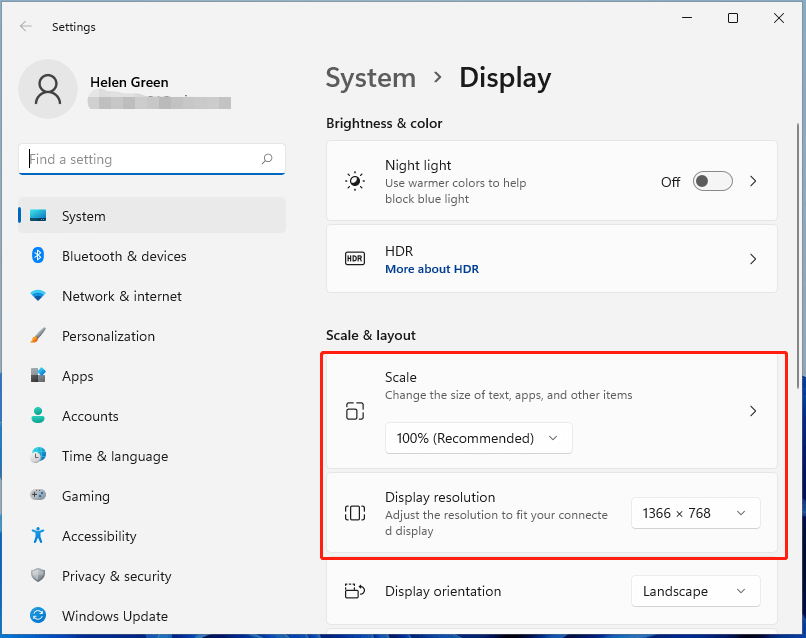Click the search magnifier icon
This screenshot has height=638, width=806.
[x=268, y=159]
